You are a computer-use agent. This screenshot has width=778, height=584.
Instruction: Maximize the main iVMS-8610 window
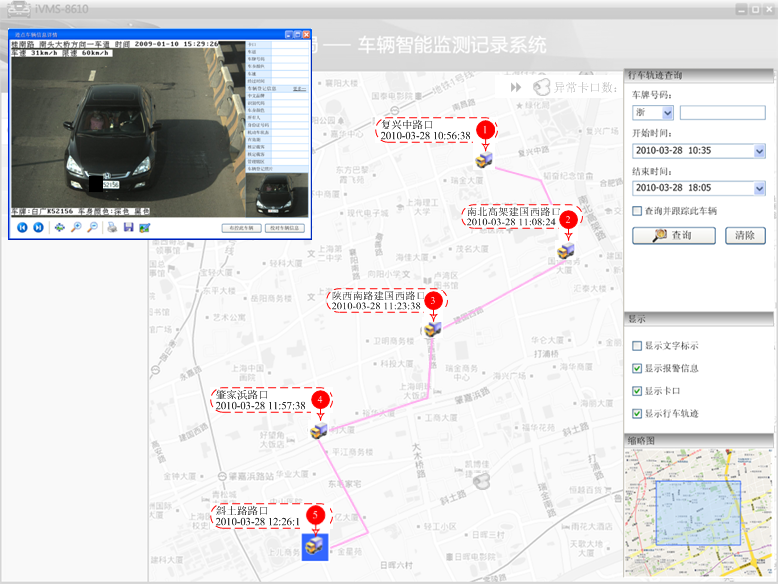coord(755,9)
